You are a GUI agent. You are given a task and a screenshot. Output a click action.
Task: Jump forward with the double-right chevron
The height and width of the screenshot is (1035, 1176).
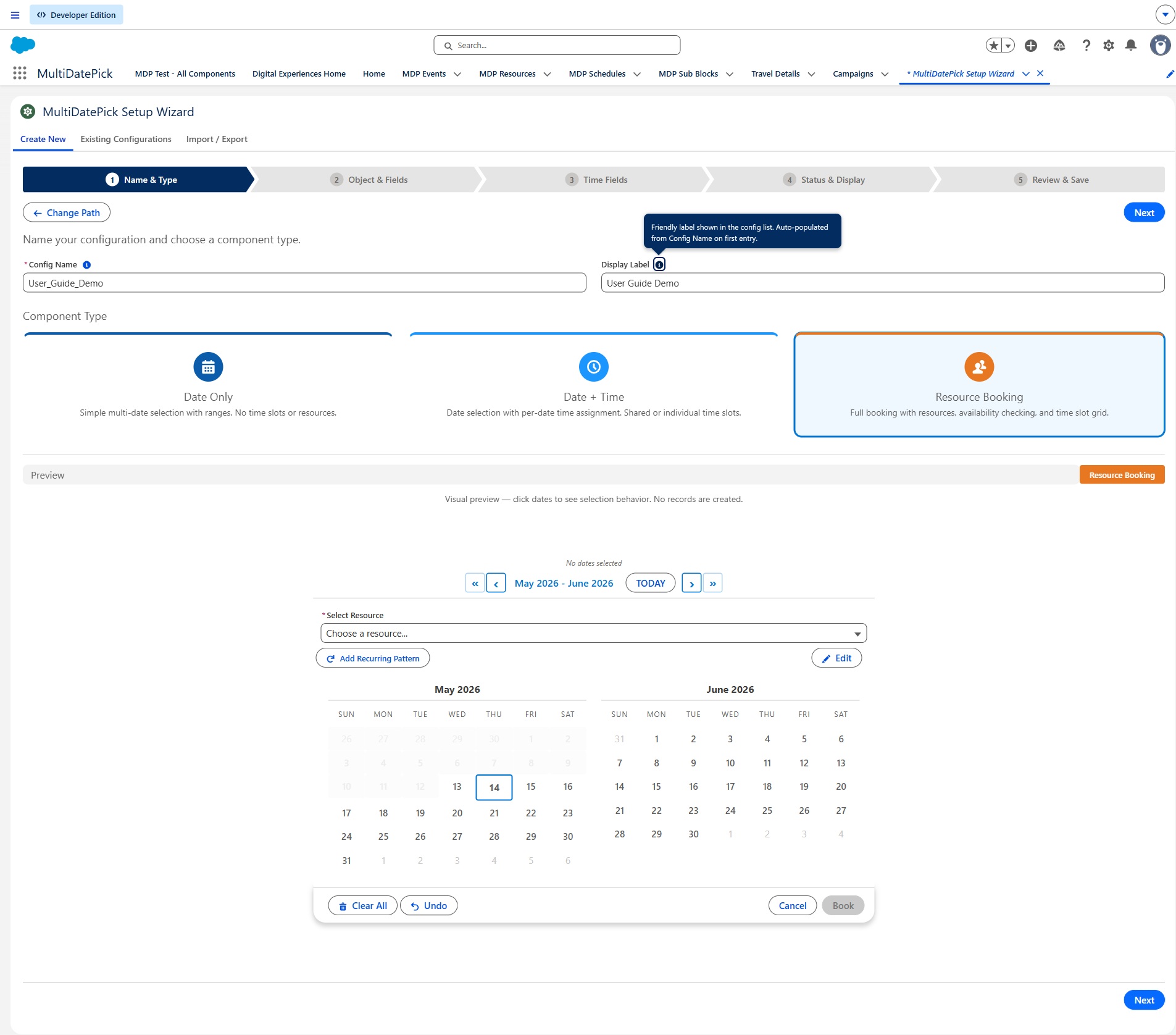[x=712, y=583]
